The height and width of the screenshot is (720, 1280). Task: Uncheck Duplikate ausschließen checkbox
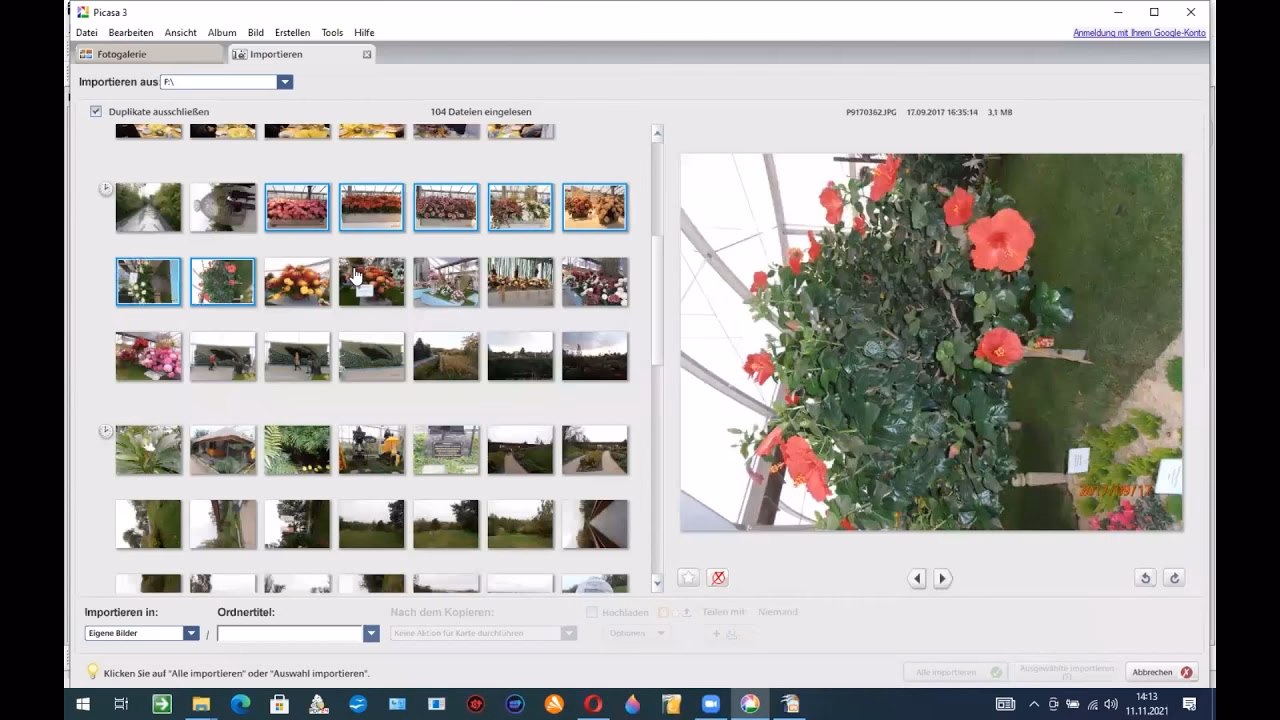[x=96, y=112]
